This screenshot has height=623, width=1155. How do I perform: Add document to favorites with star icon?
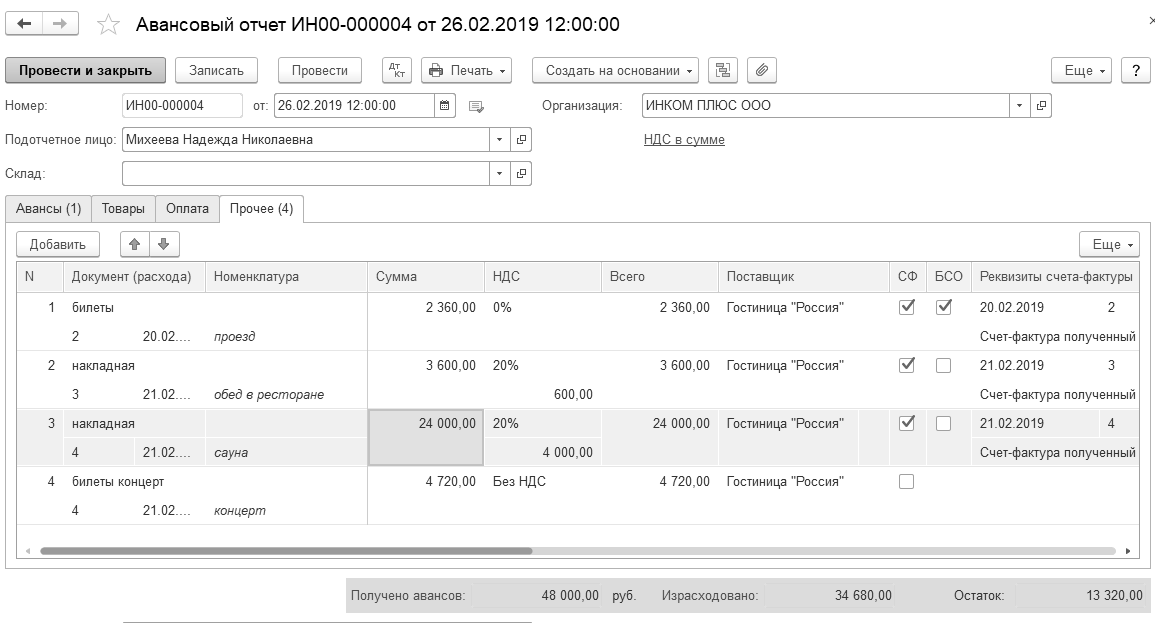108,24
